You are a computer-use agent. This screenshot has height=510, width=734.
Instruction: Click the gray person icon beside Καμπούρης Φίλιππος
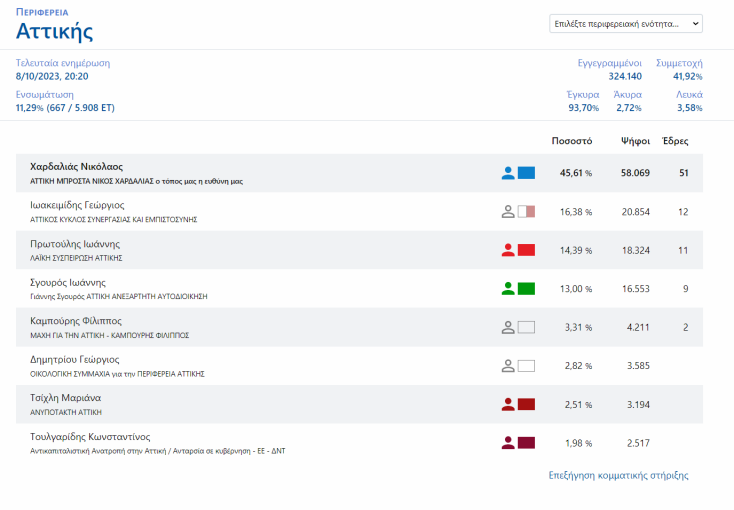tap(508, 326)
